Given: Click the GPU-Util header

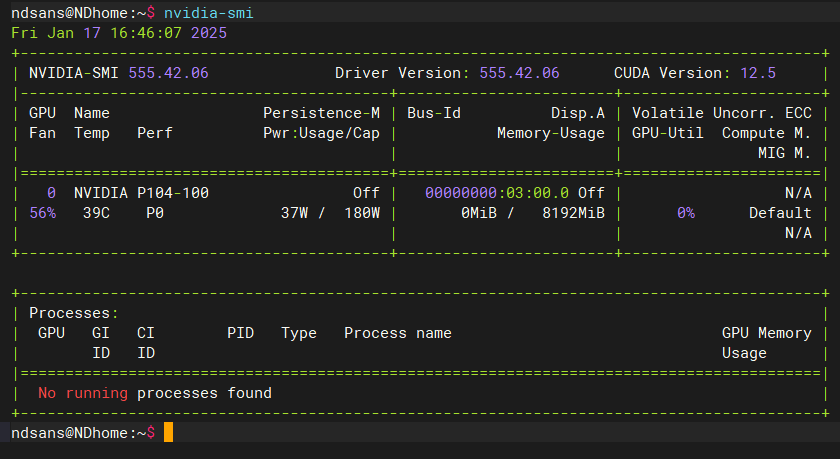Looking at the screenshot, I should pyautogui.click(x=668, y=133).
